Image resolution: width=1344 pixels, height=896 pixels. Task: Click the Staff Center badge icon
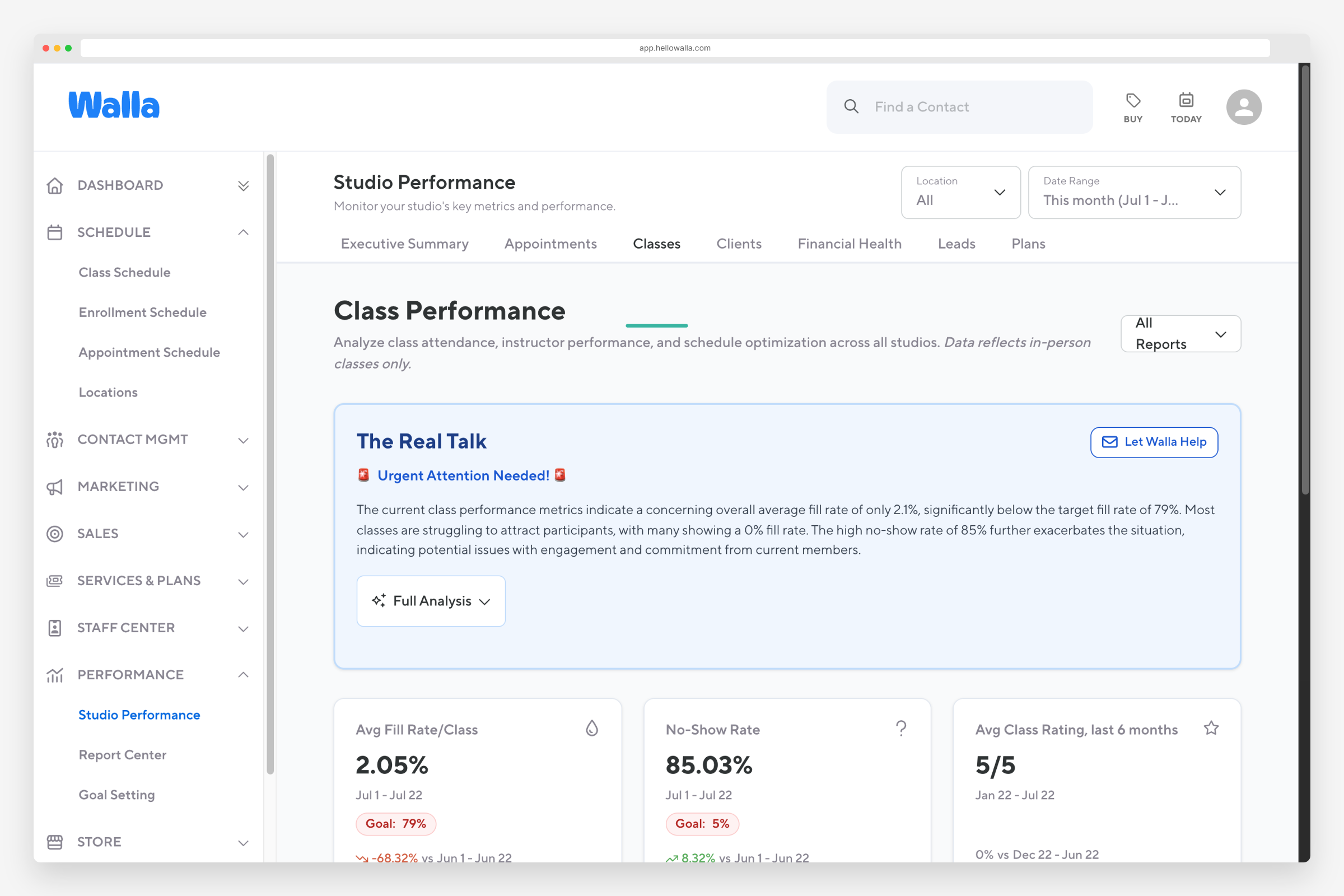coord(55,628)
